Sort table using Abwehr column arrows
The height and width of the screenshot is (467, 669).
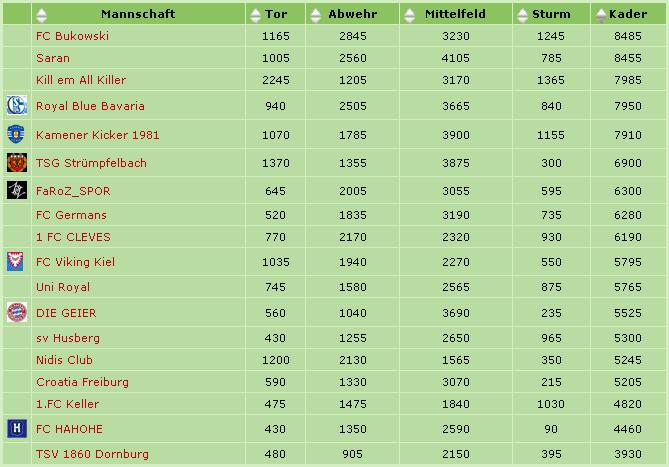(317, 15)
